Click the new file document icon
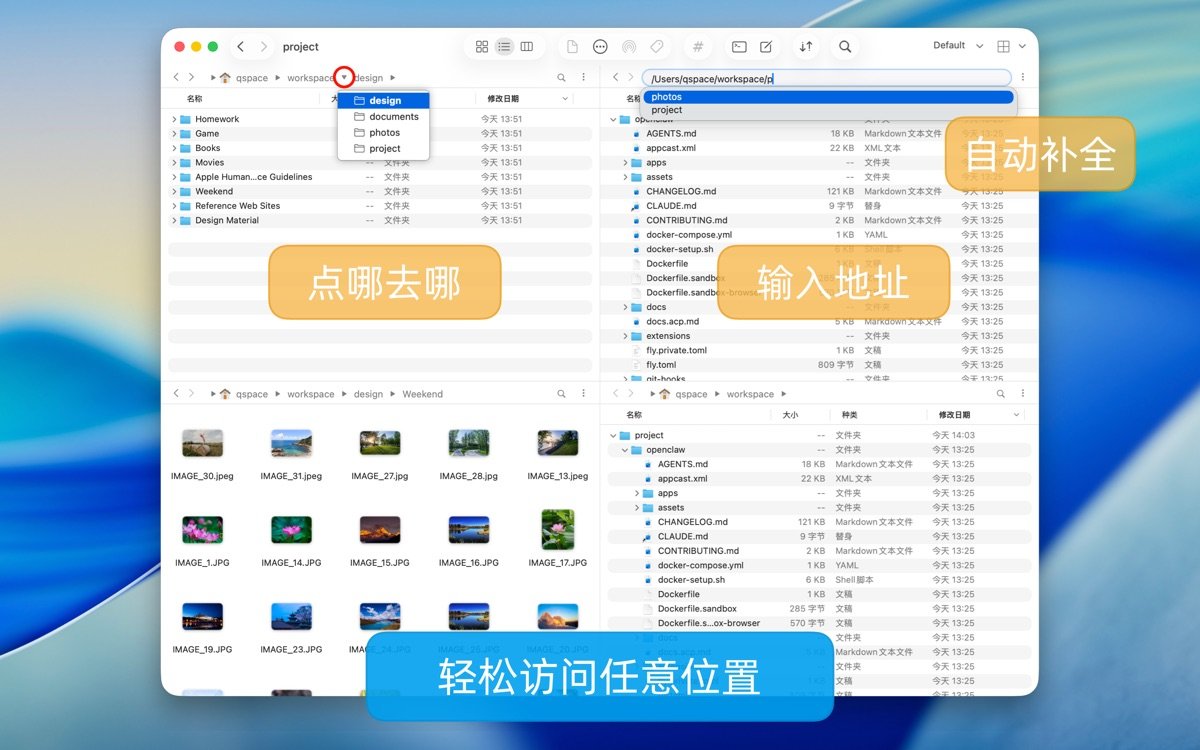The image size is (1200, 750). coord(571,46)
